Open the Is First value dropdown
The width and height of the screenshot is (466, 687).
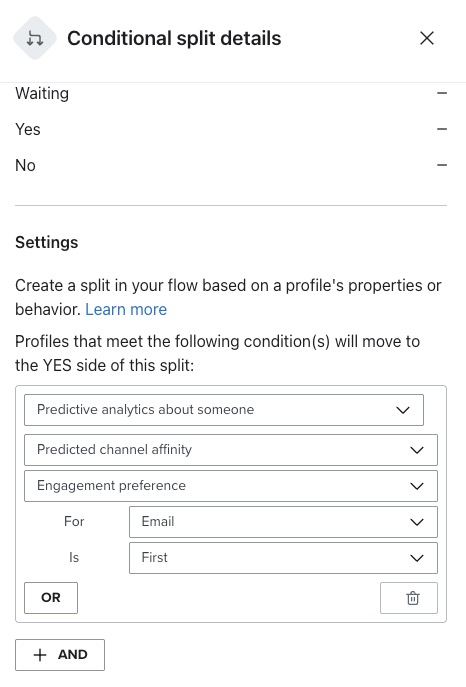(283, 558)
